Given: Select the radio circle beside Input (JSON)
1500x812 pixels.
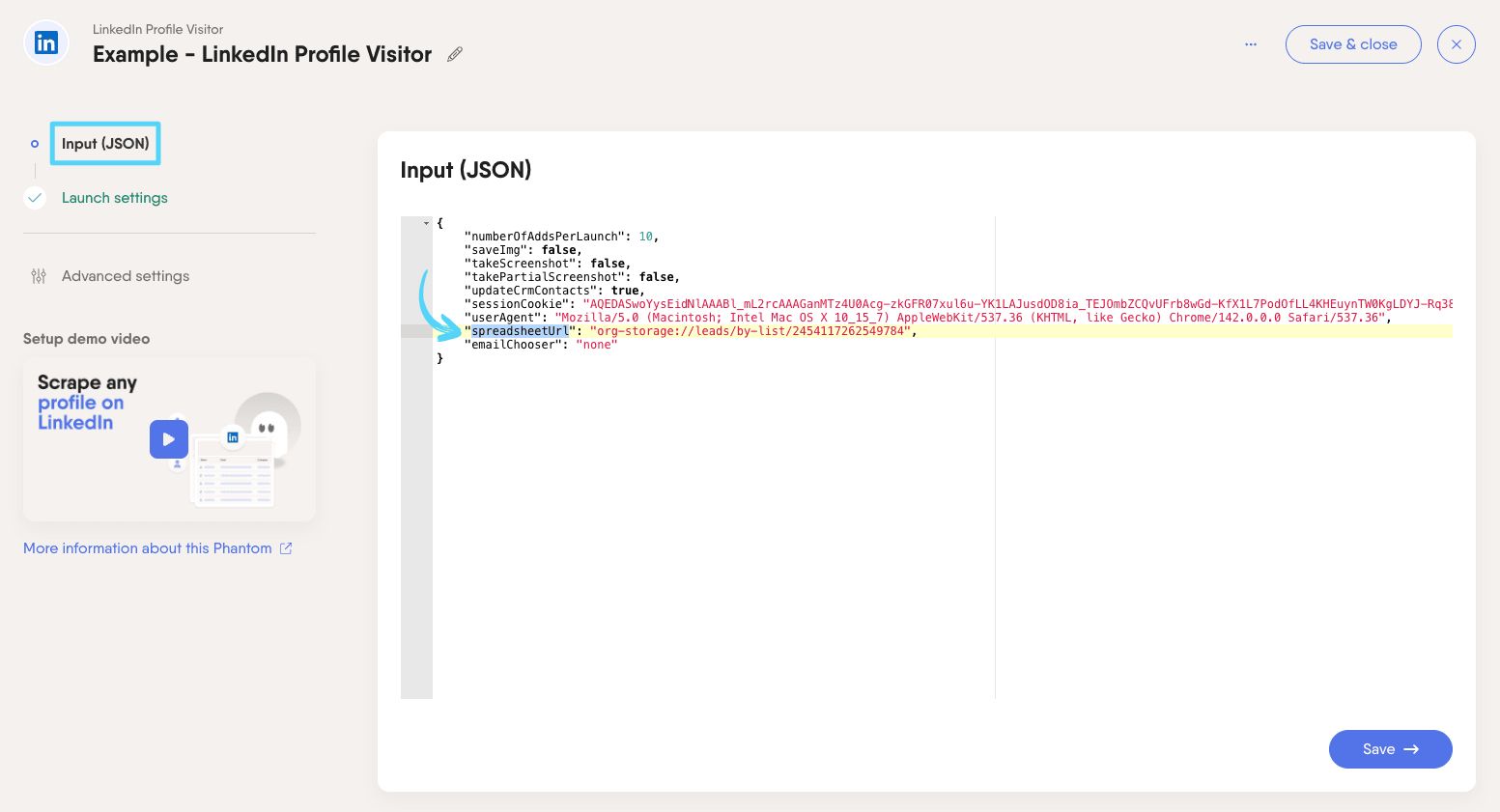Looking at the screenshot, I should 35,143.
